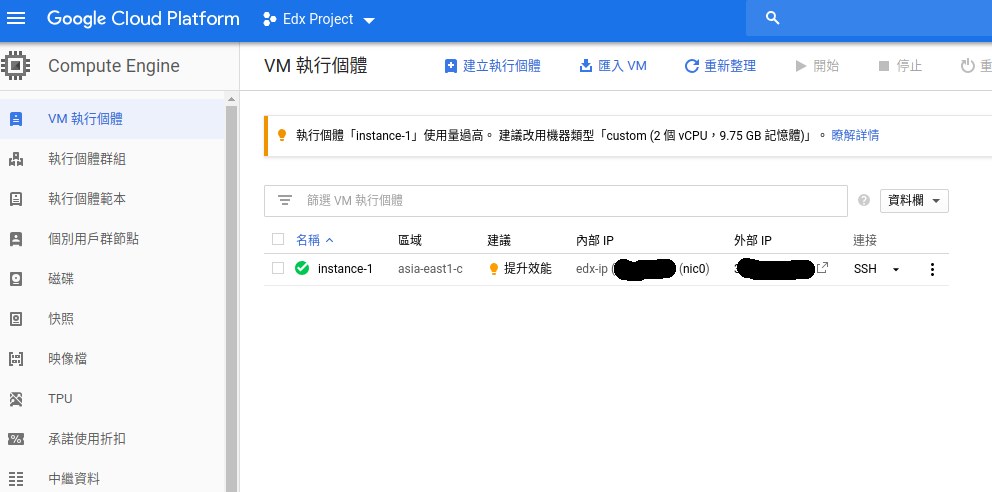Open the instance-1 name link
The width and height of the screenshot is (992, 492).
point(345,269)
